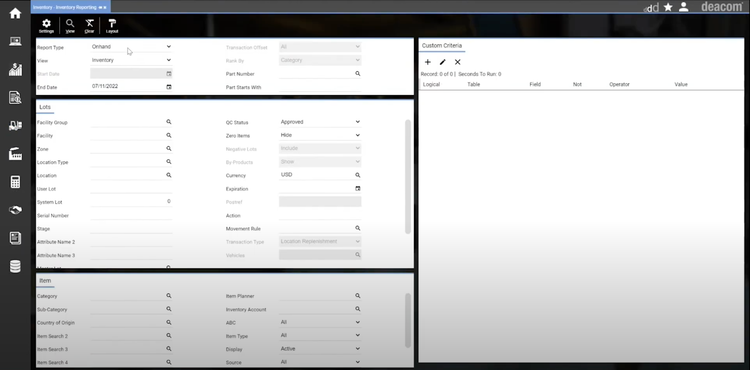Click the User Lot input field
The height and width of the screenshot is (370, 750).
131,188
